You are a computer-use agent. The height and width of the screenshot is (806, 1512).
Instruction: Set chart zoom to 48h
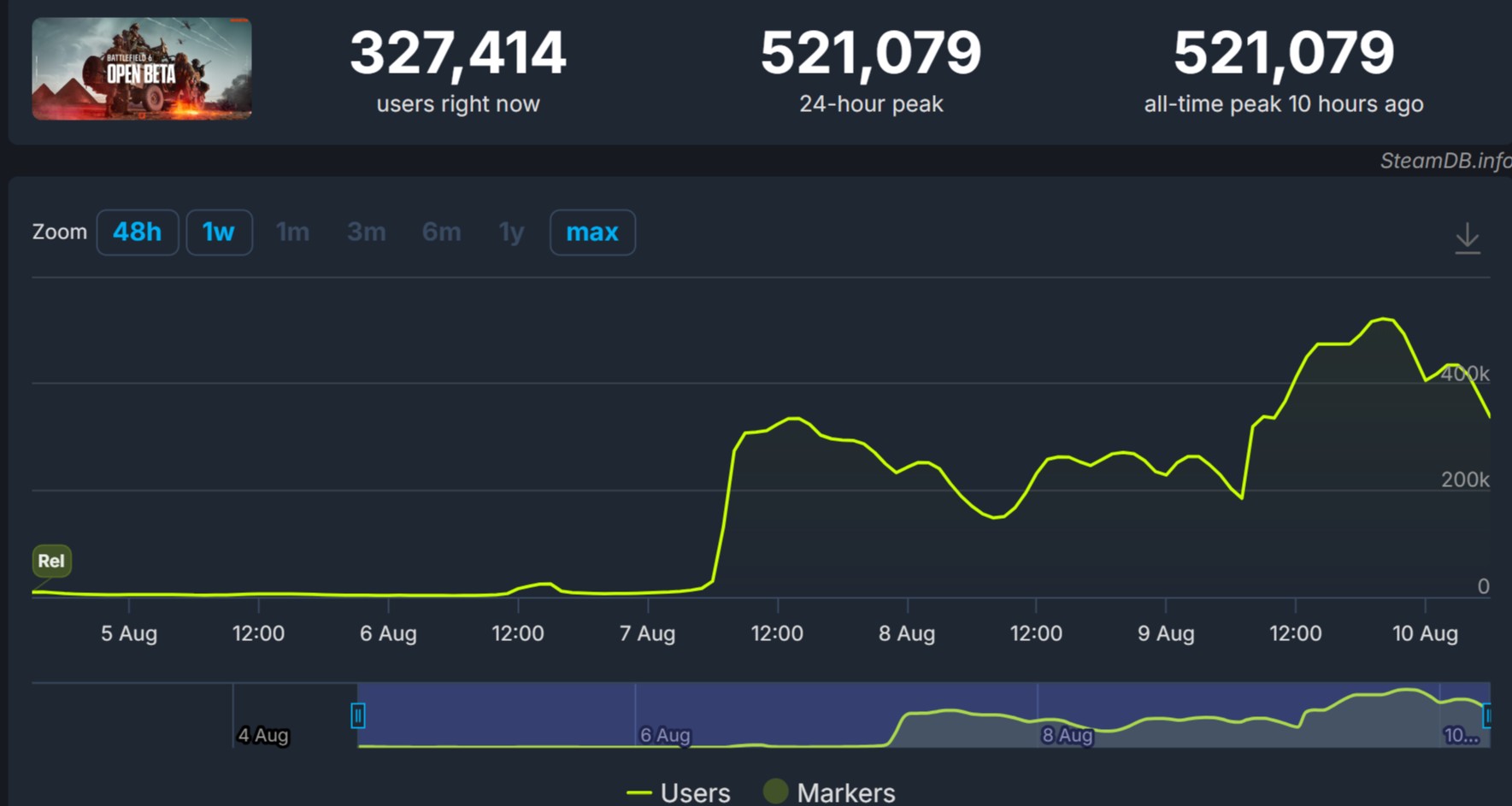[x=137, y=232]
